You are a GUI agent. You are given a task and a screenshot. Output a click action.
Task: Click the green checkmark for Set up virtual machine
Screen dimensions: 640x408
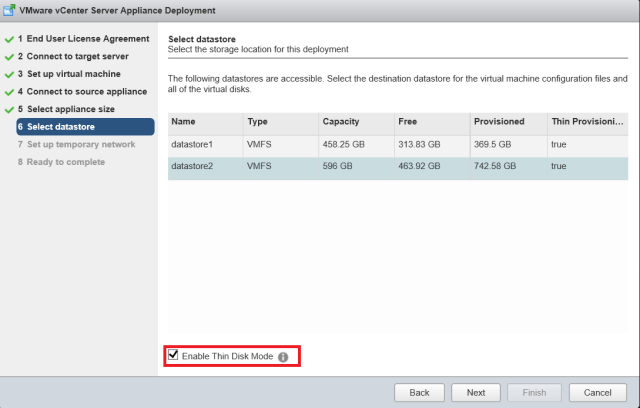(9, 75)
